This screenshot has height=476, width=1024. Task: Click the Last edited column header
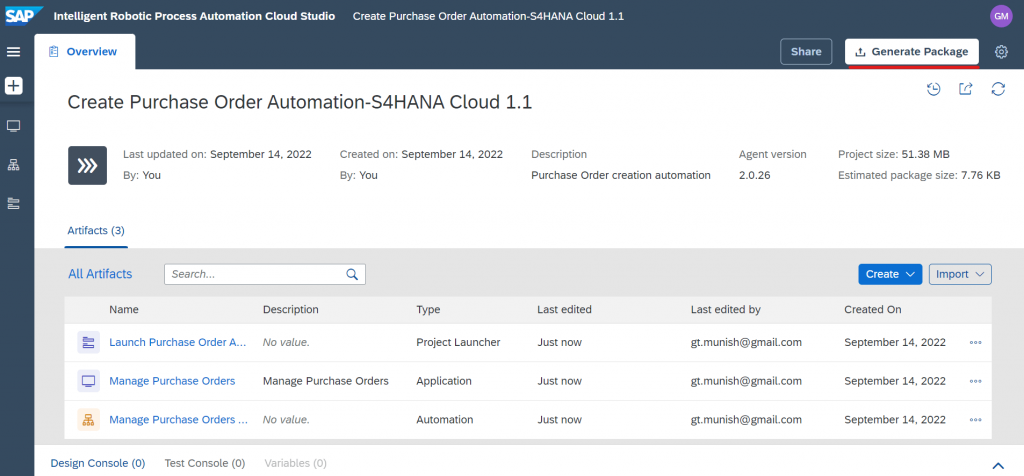(x=564, y=309)
